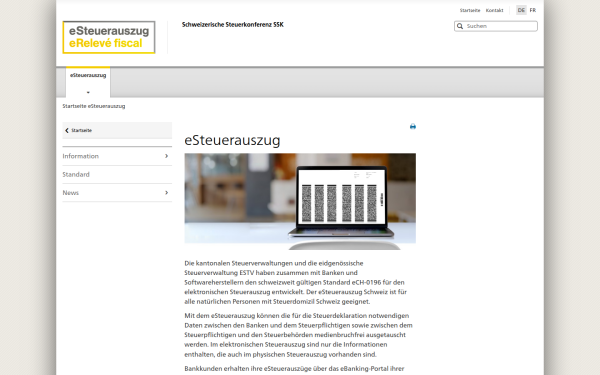Click the paragraph starting 'Mit dem eSteuerauszug'
The height and width of the screenshot is (375, 600).
298,335
